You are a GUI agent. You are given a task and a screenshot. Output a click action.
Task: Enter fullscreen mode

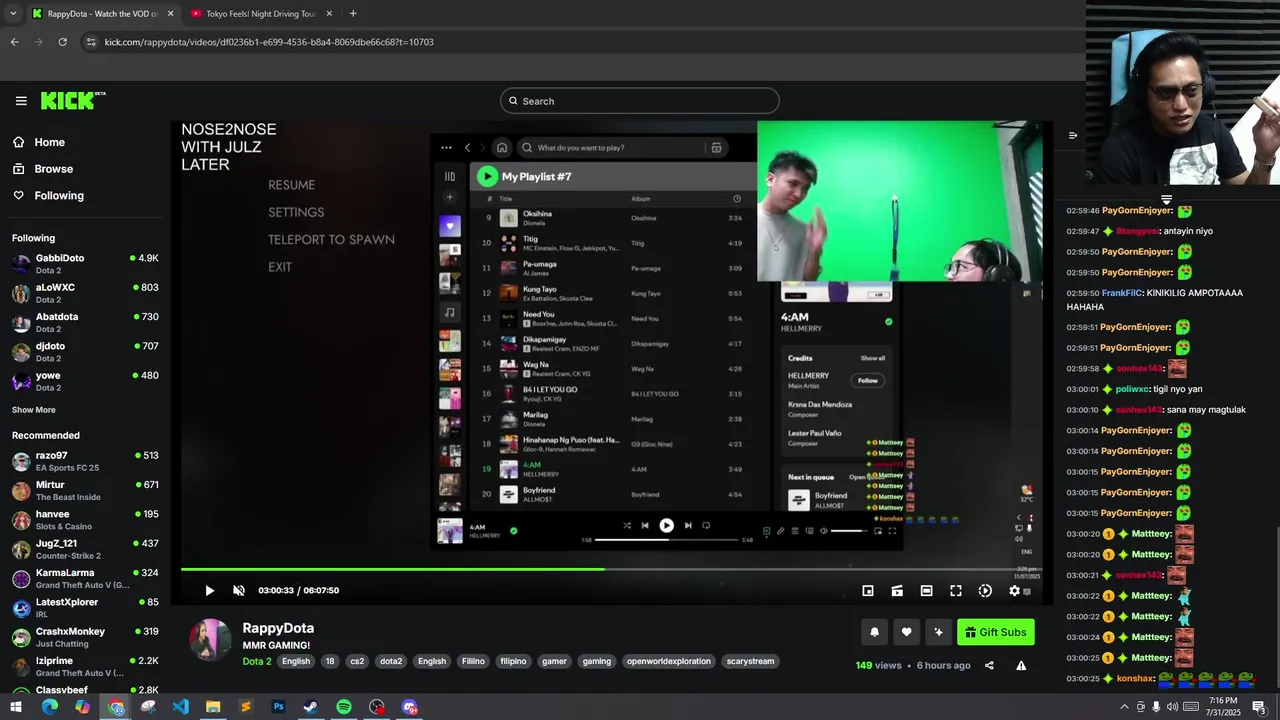click(956, 591)
